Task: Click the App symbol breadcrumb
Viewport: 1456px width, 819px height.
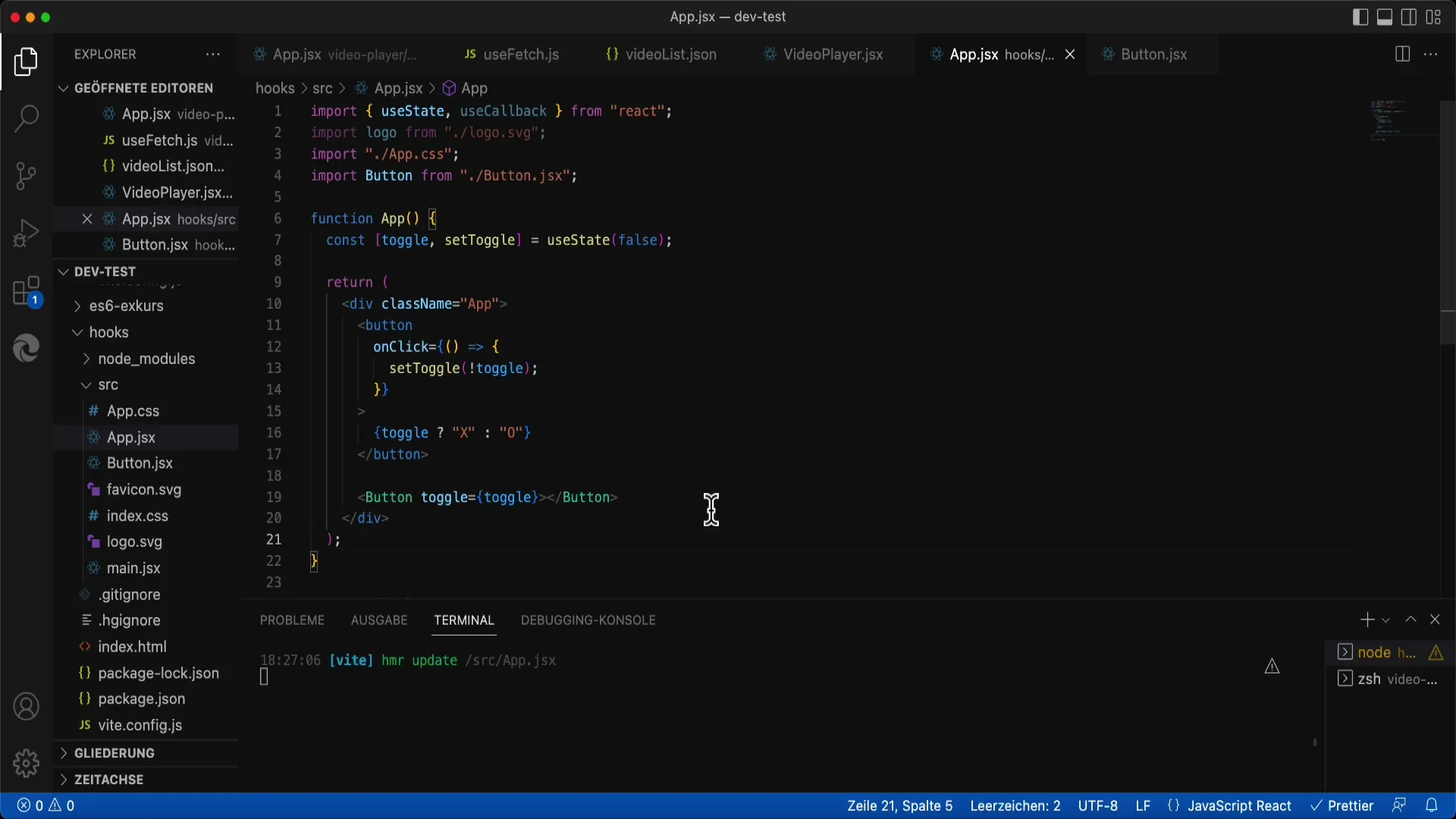Action: click(465, 88)
